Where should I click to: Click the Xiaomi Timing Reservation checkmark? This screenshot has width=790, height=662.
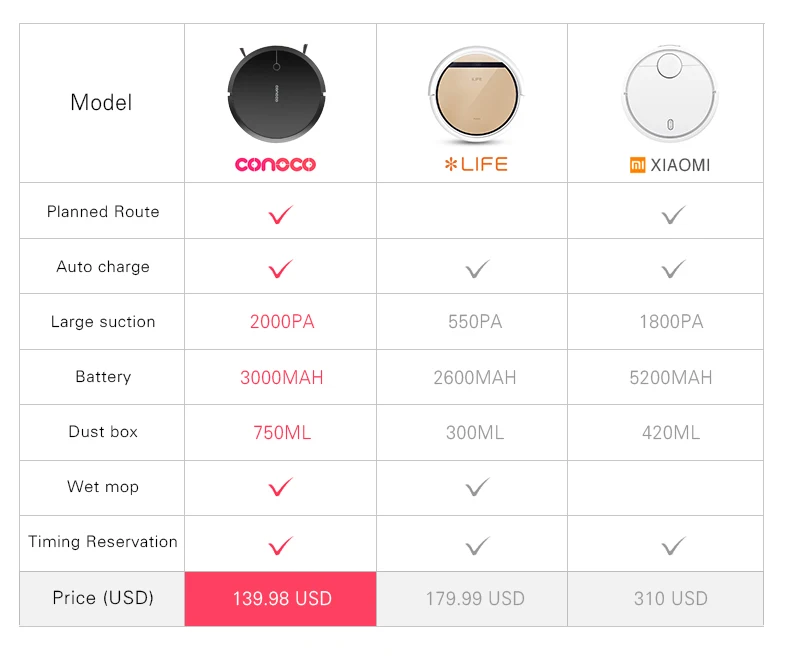[673, 546]
